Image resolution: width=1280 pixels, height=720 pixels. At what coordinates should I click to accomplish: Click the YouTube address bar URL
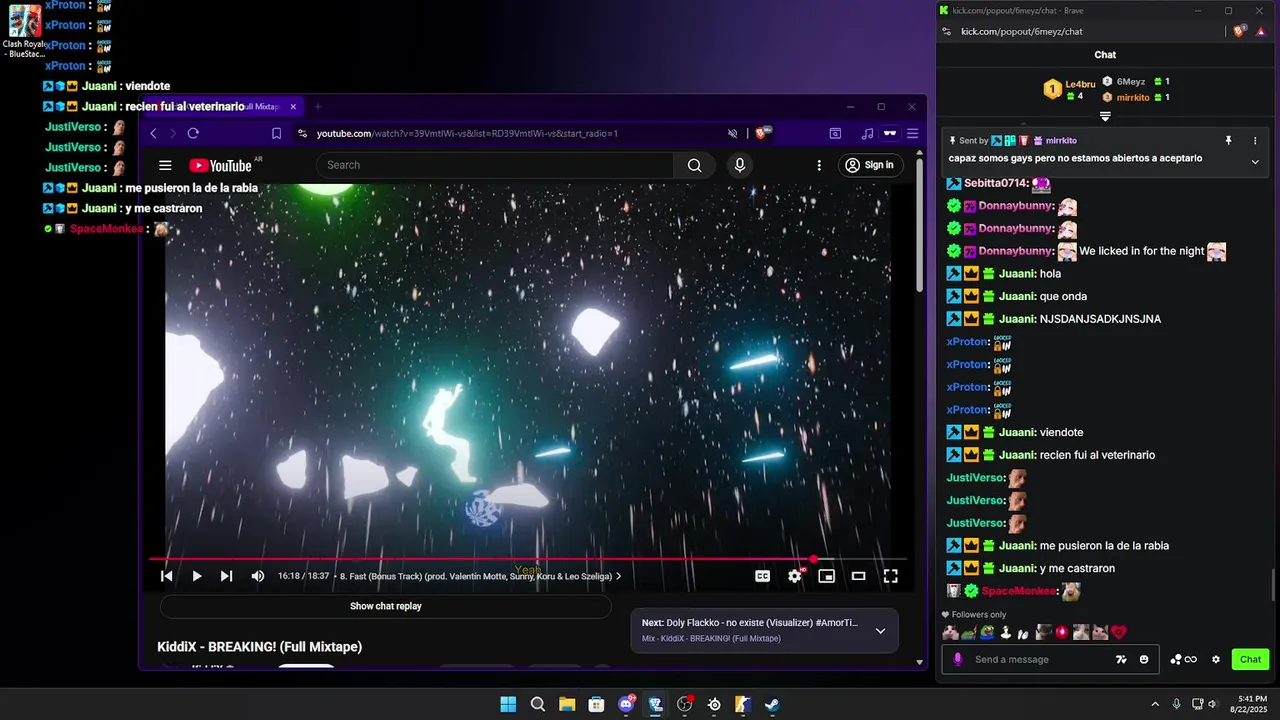(467, 133)
